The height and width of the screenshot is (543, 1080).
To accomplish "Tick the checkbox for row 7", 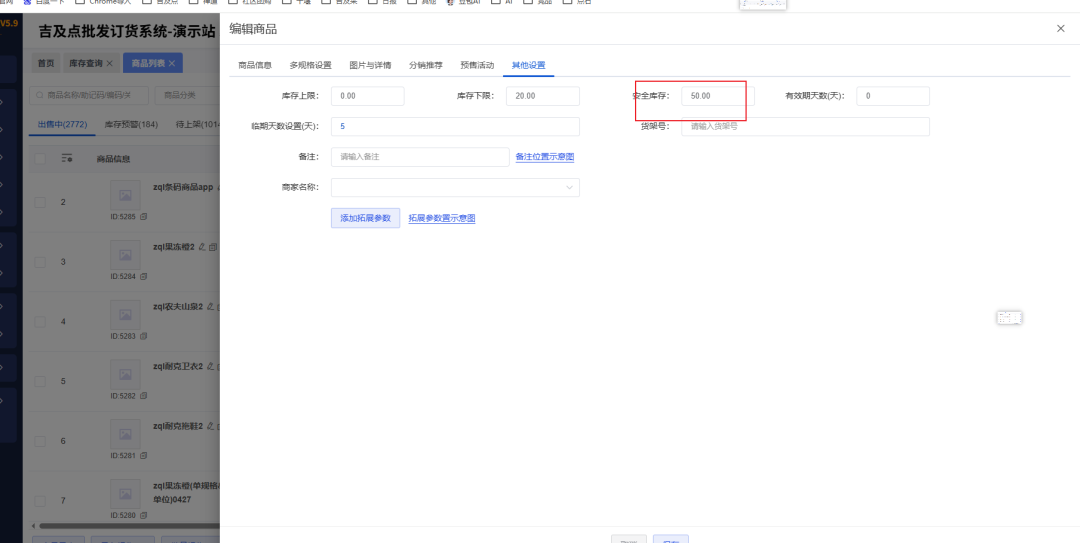I will pos(40,500).
